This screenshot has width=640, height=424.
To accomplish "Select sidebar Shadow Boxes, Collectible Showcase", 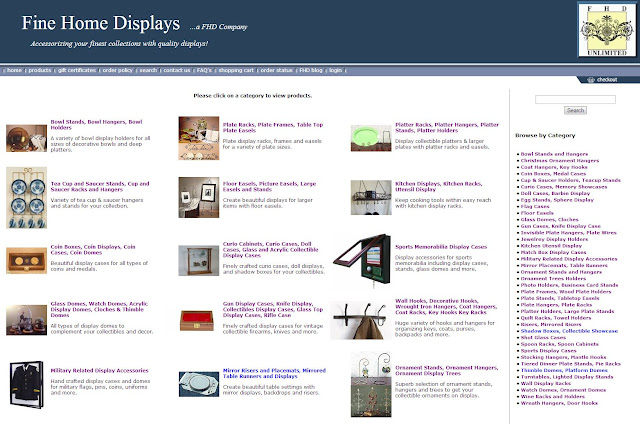I will 569,331.
